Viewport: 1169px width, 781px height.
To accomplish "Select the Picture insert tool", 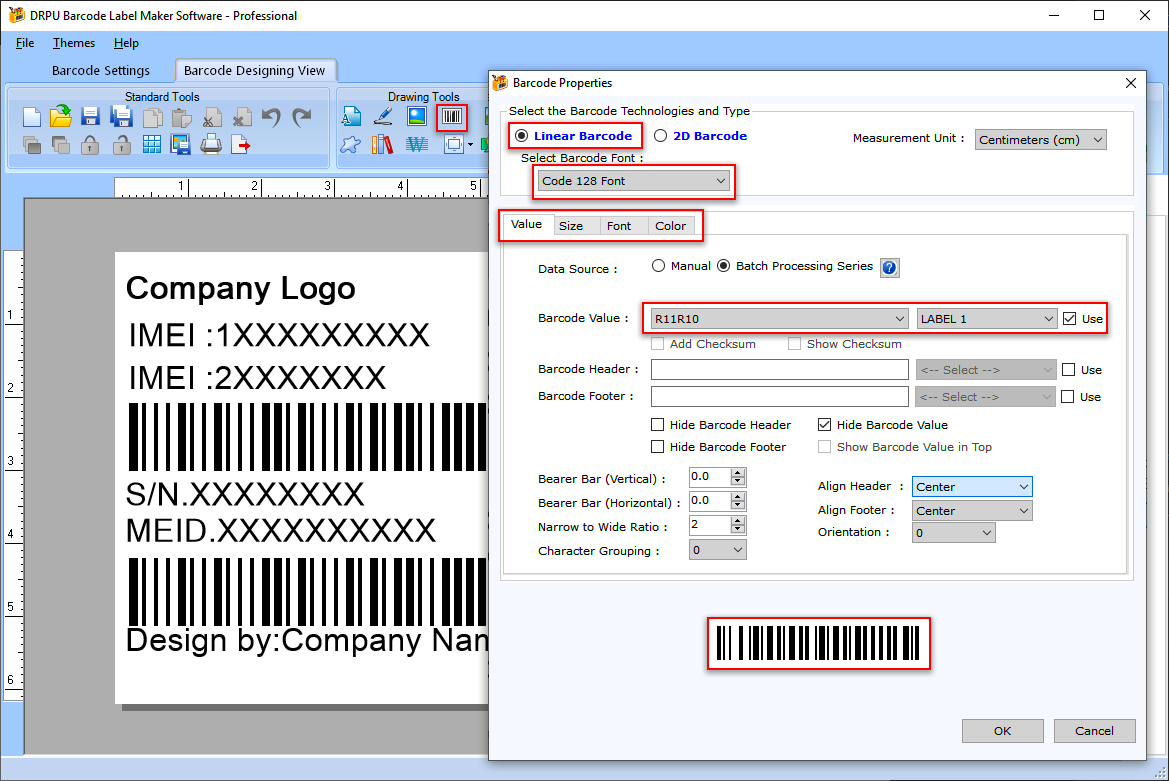I will 417,116.
